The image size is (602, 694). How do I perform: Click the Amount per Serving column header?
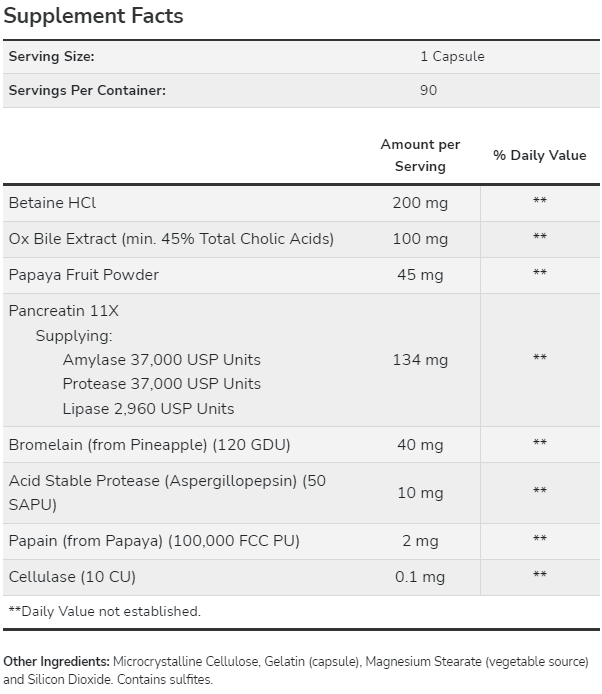coord(420,155)
